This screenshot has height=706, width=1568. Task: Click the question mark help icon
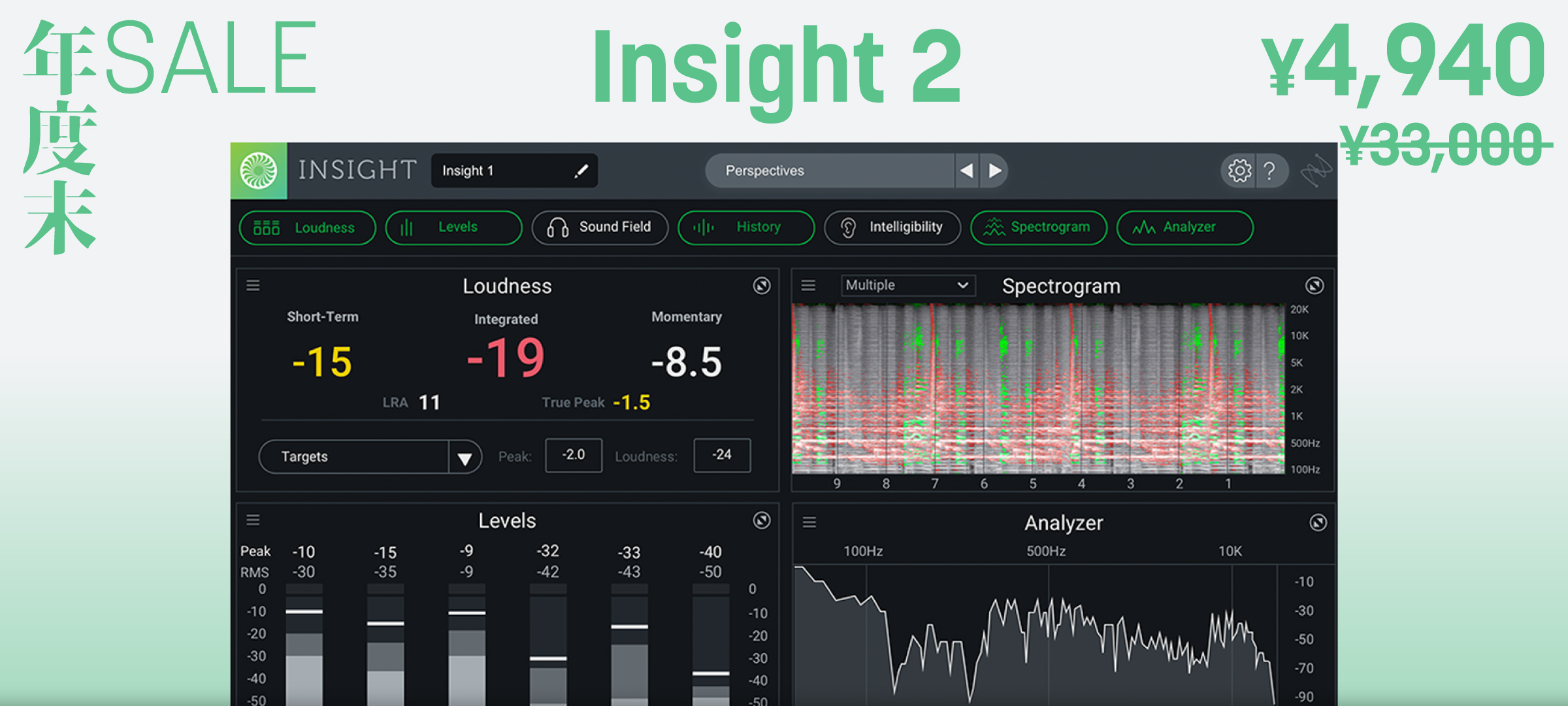[x=1269, y=171]
